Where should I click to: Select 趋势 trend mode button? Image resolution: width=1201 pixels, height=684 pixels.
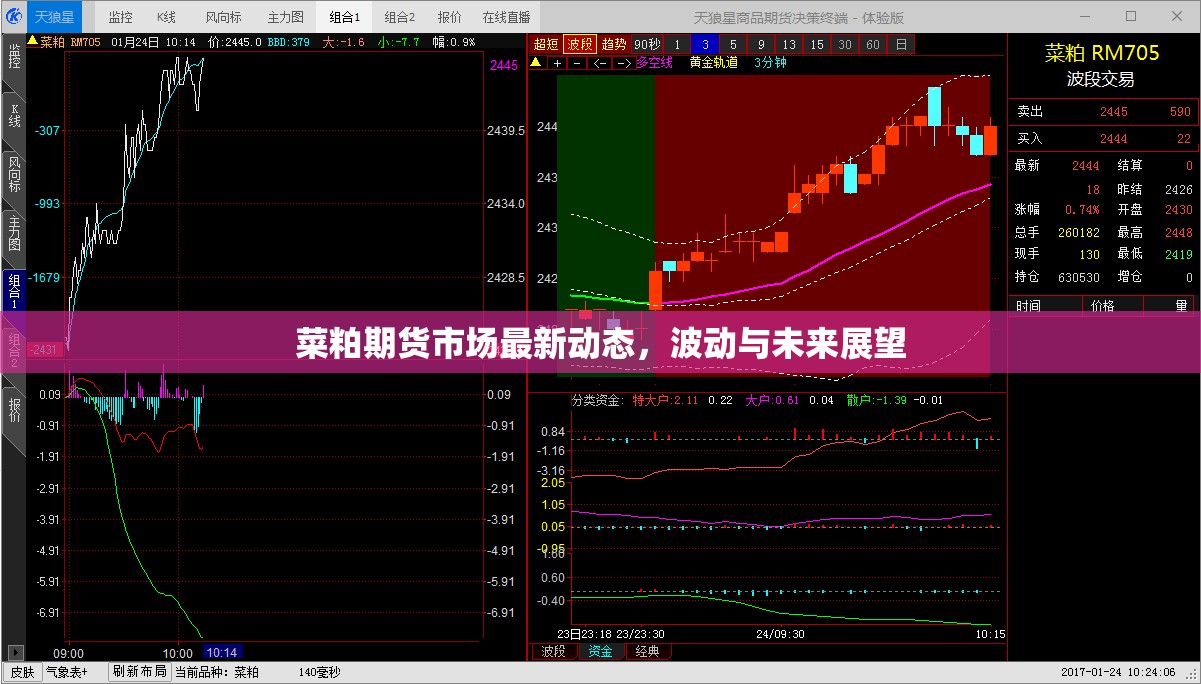point(614,44)
